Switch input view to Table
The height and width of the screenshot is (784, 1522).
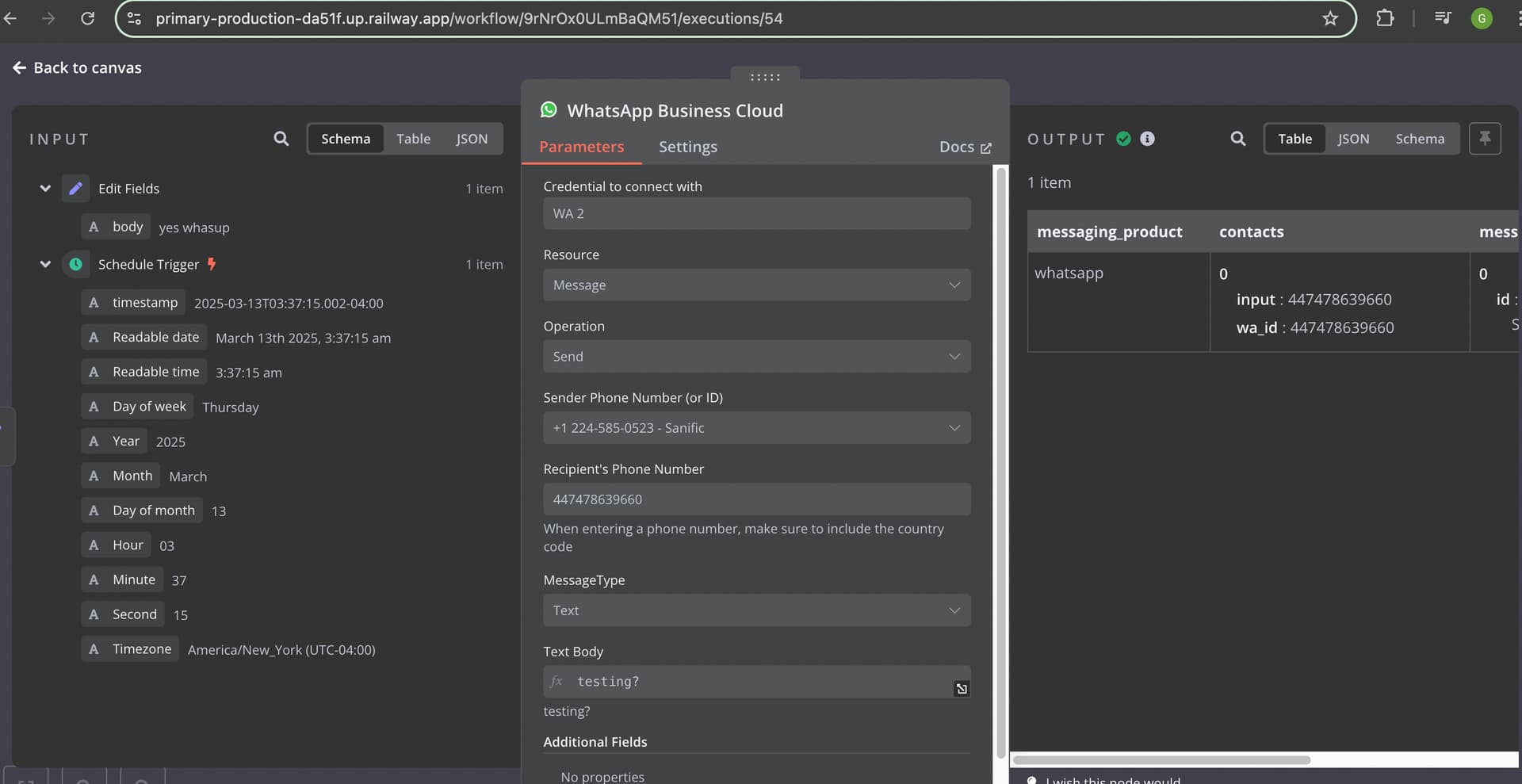(x=413, y=139)
